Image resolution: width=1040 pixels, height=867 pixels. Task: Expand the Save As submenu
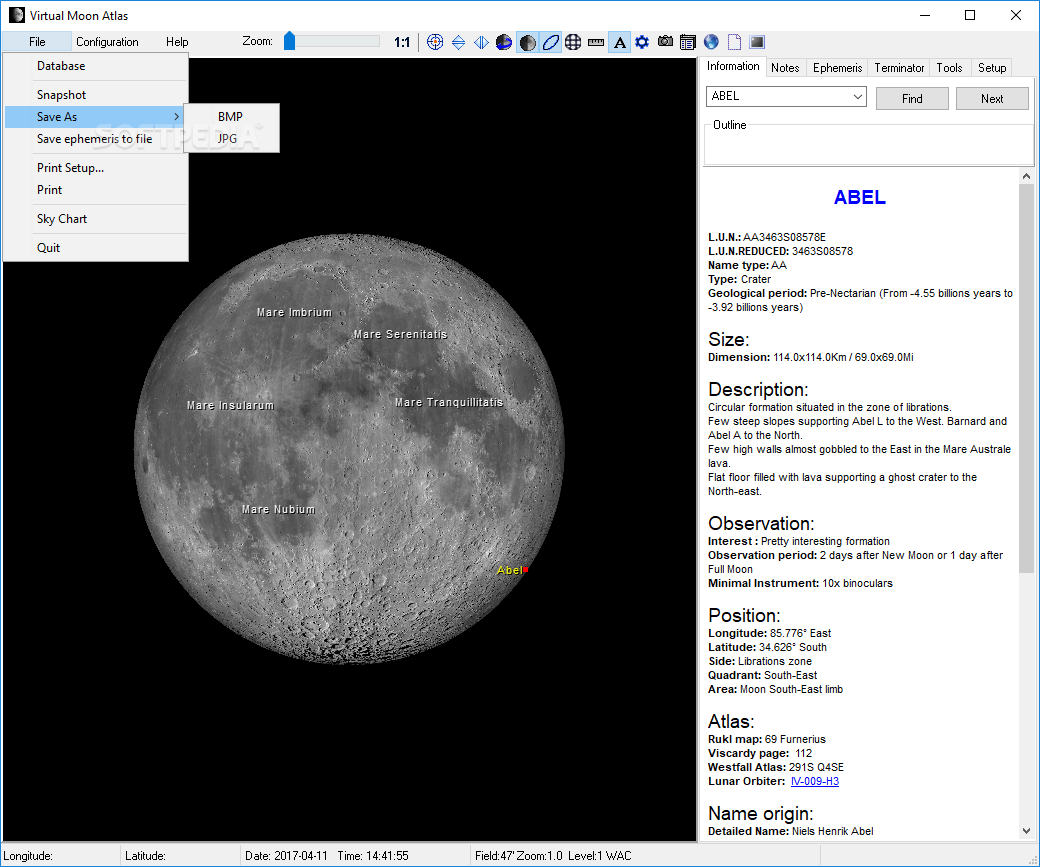pyautogui.click(x=94, y=117)
